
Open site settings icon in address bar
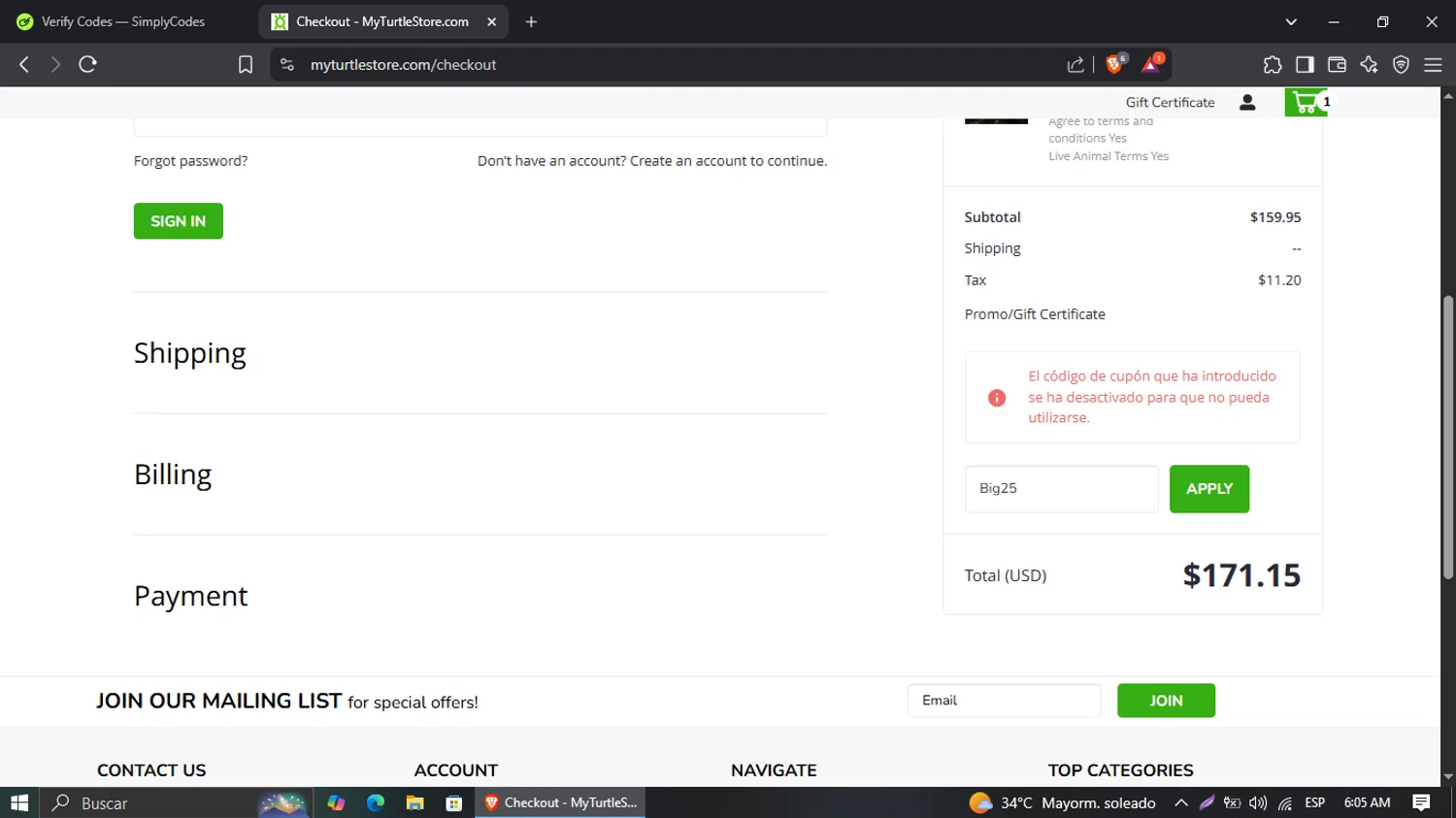pos(286,64)
